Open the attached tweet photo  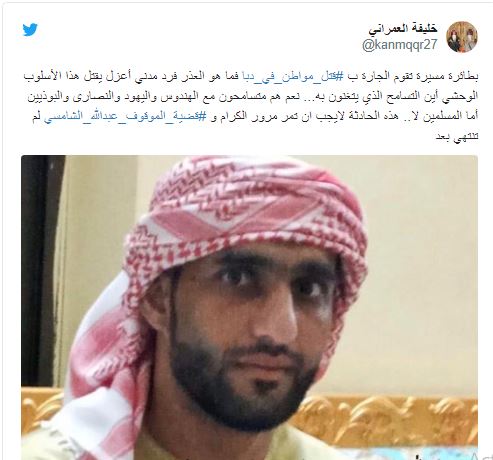(249, 307)
